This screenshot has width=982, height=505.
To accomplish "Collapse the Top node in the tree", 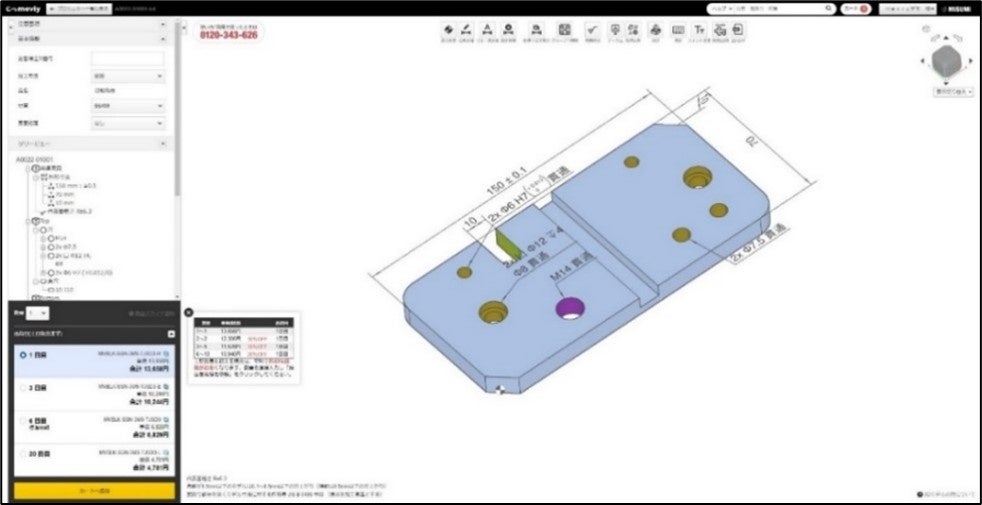I will tap(28, 221).
